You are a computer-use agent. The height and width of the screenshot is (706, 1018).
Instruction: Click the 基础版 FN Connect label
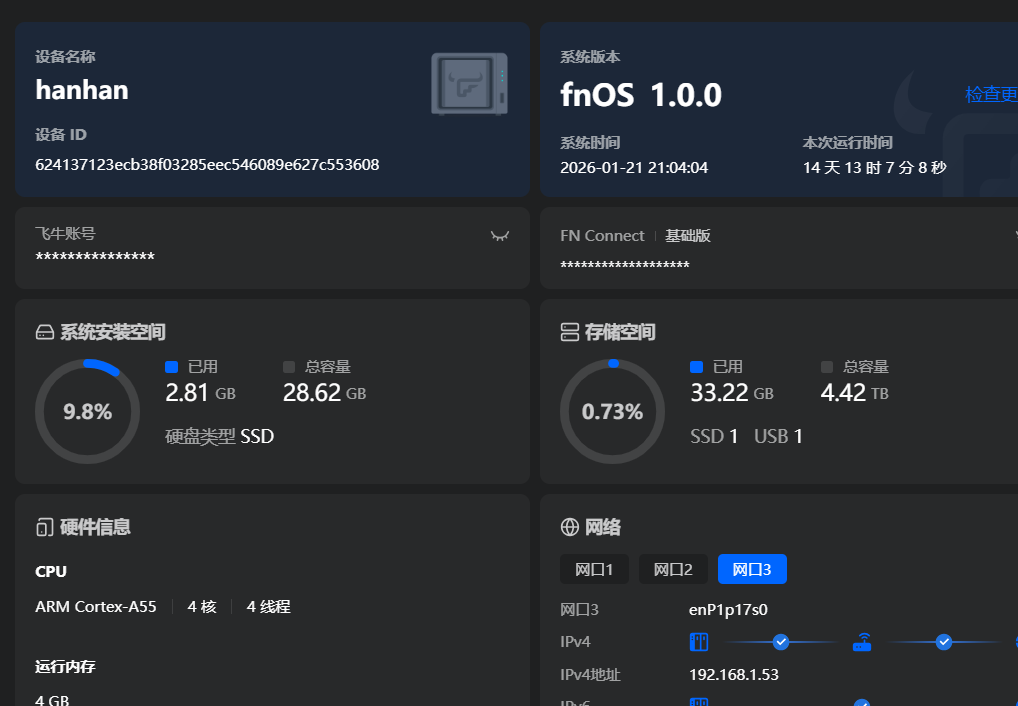pos(688,236)
